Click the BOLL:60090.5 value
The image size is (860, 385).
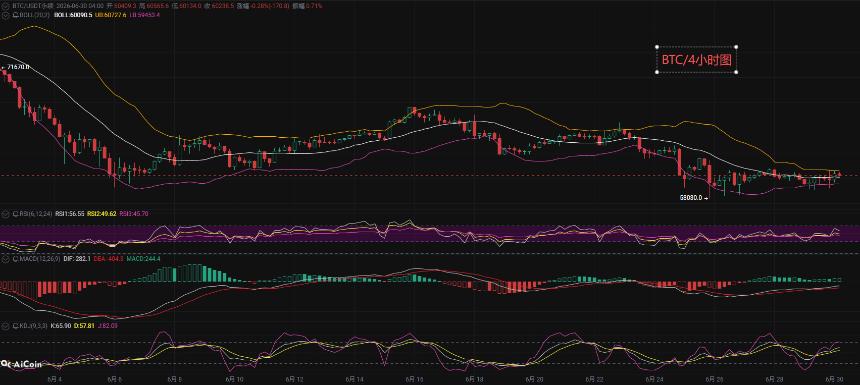(73, 15)
